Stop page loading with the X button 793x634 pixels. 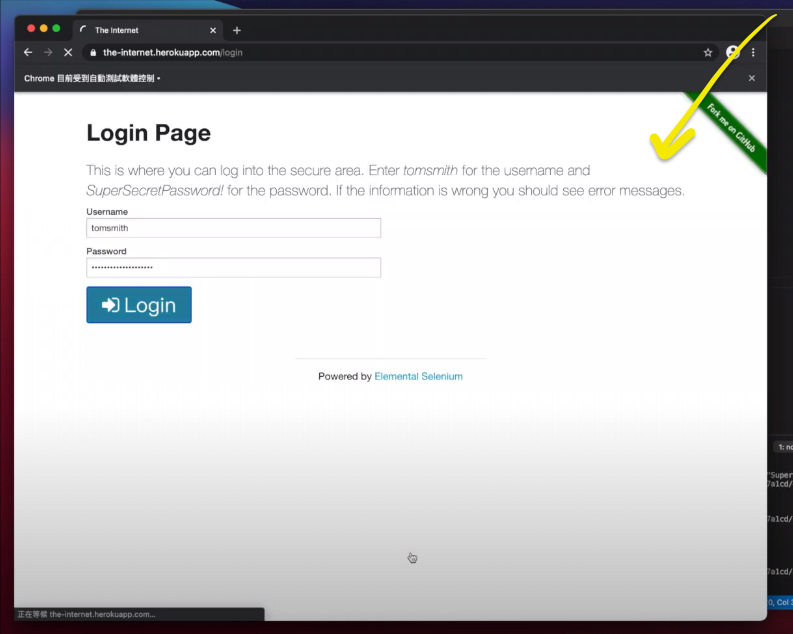pos(68,52)
